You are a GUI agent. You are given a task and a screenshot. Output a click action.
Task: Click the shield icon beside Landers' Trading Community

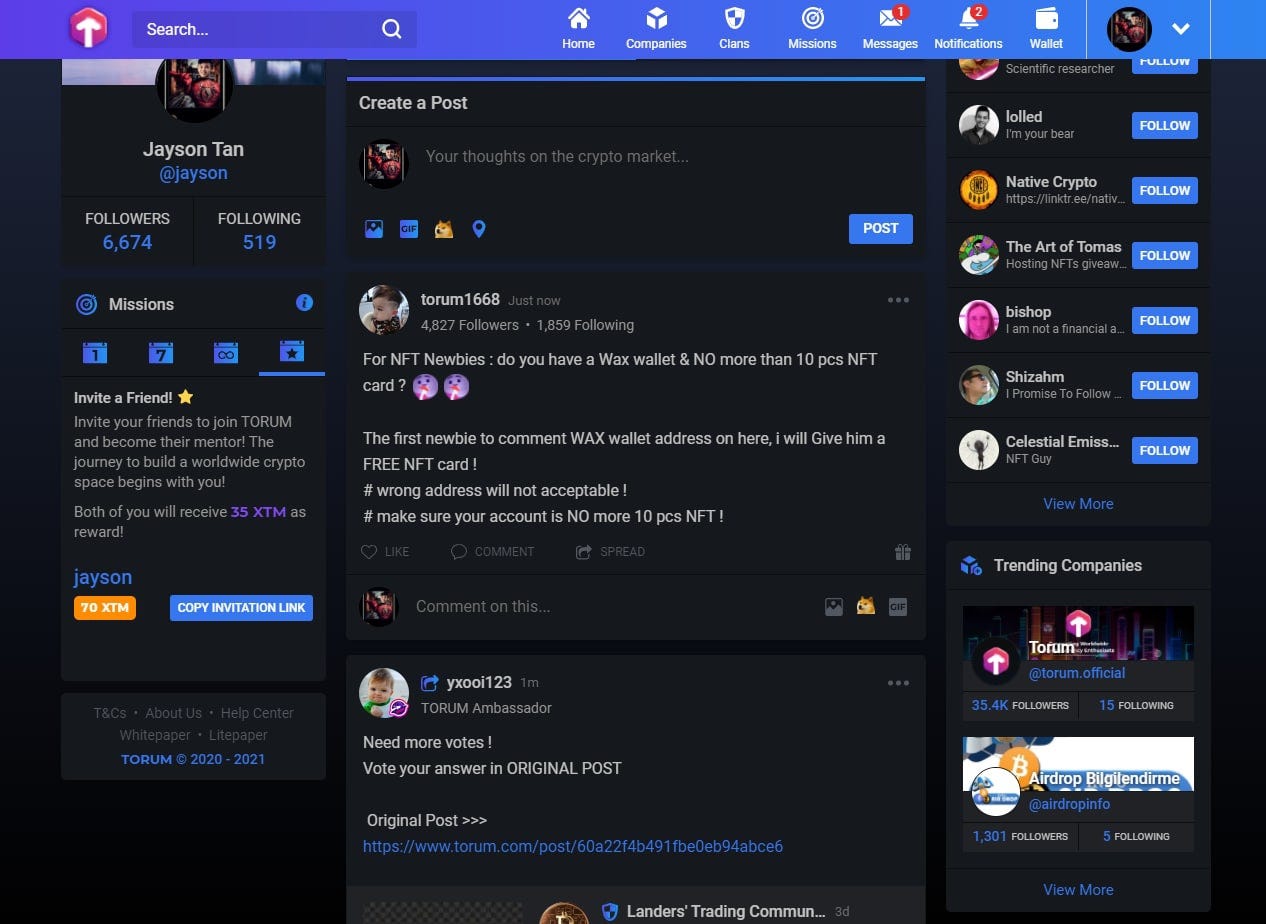[x=610, y=911]
